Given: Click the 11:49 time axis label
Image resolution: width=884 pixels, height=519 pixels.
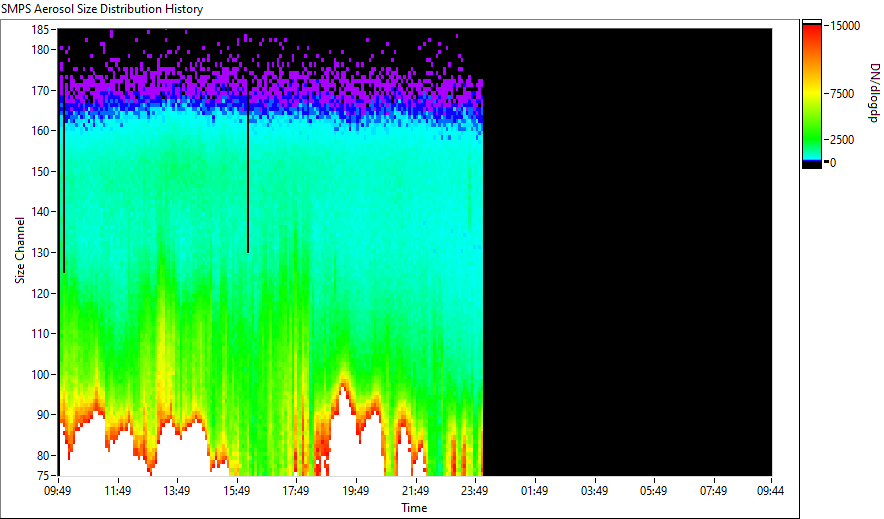Looking at the screenshot, I should coord(117,491).
